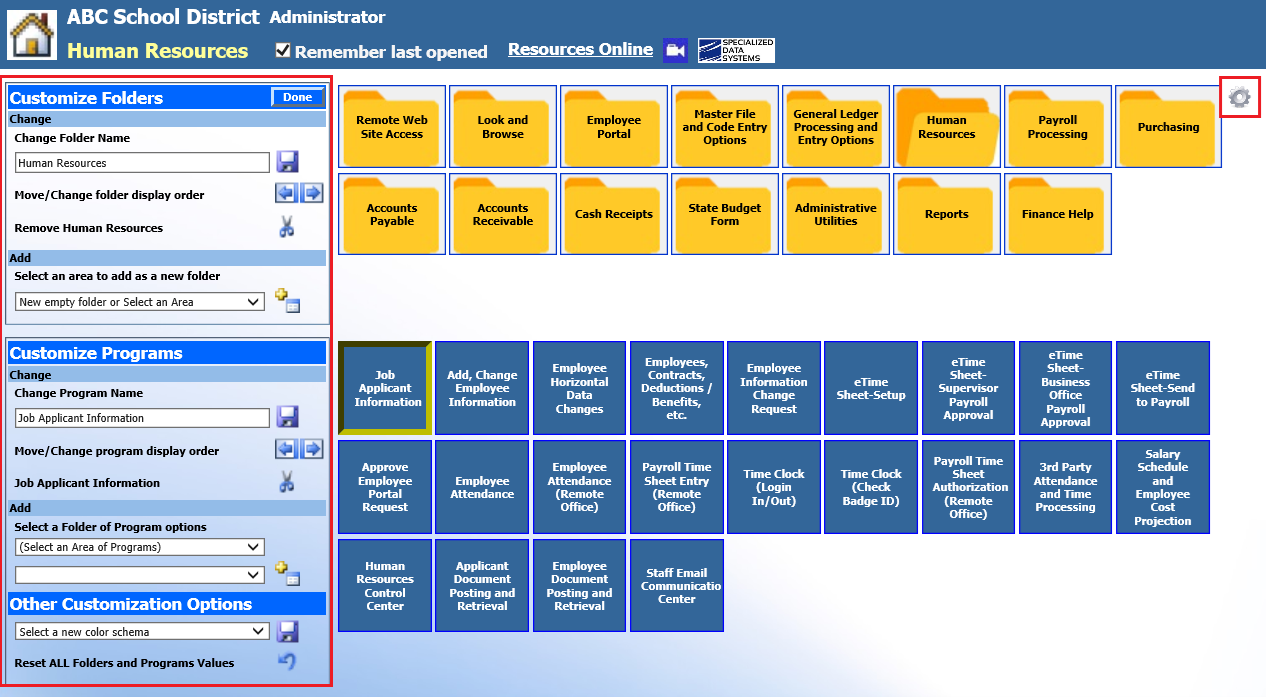Screen dimensions: 1266x697
Task: Toggle Remember last opened checkbox
Action: tap(283, 51)
